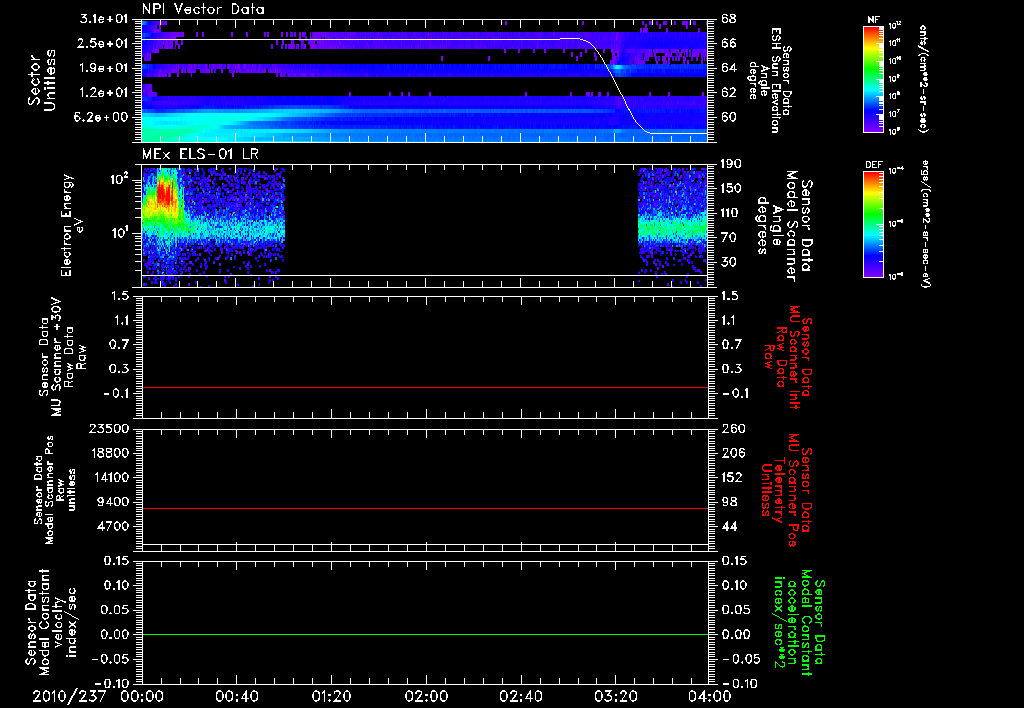Click the 64 degree sun elevation tick
Viewport: 1024px width, 708px height.
(729, 68)
